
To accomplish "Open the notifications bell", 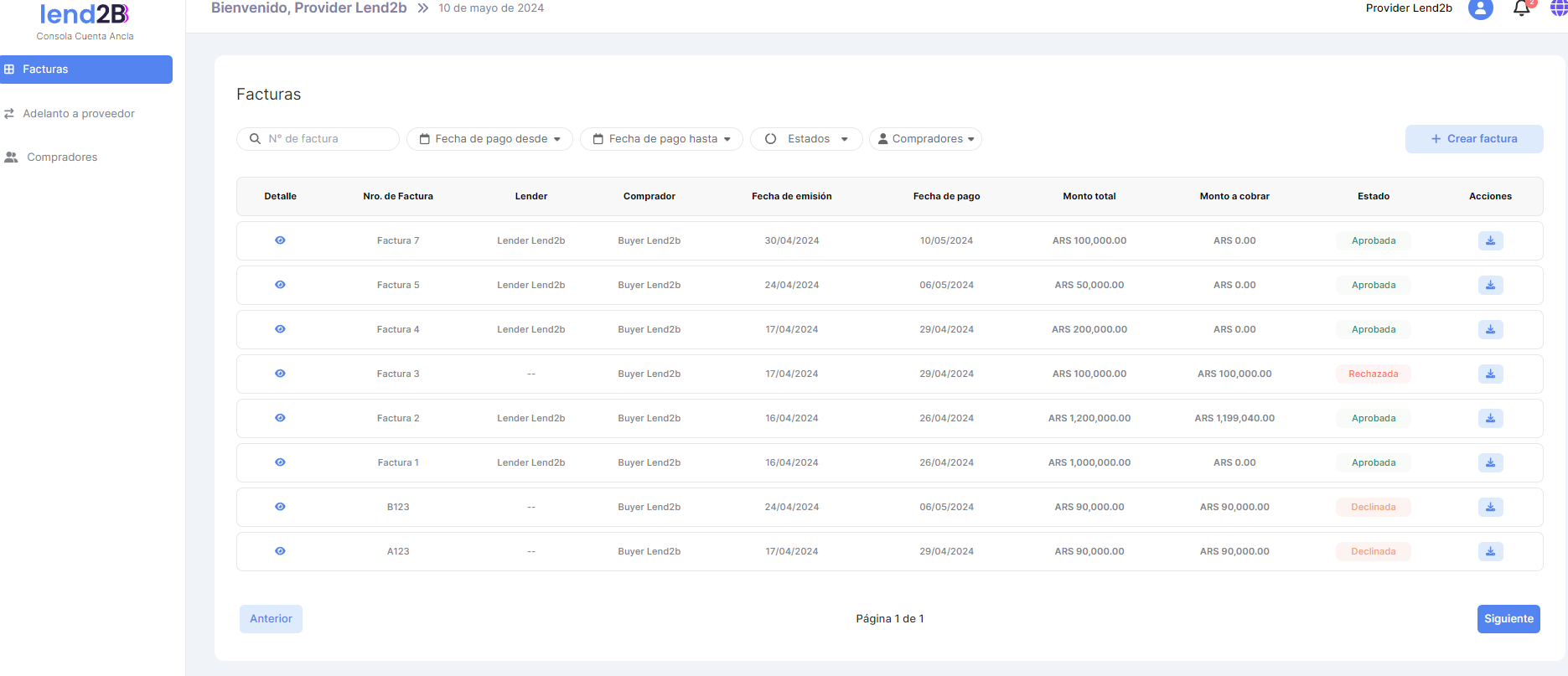I will tap(1521, 9).
